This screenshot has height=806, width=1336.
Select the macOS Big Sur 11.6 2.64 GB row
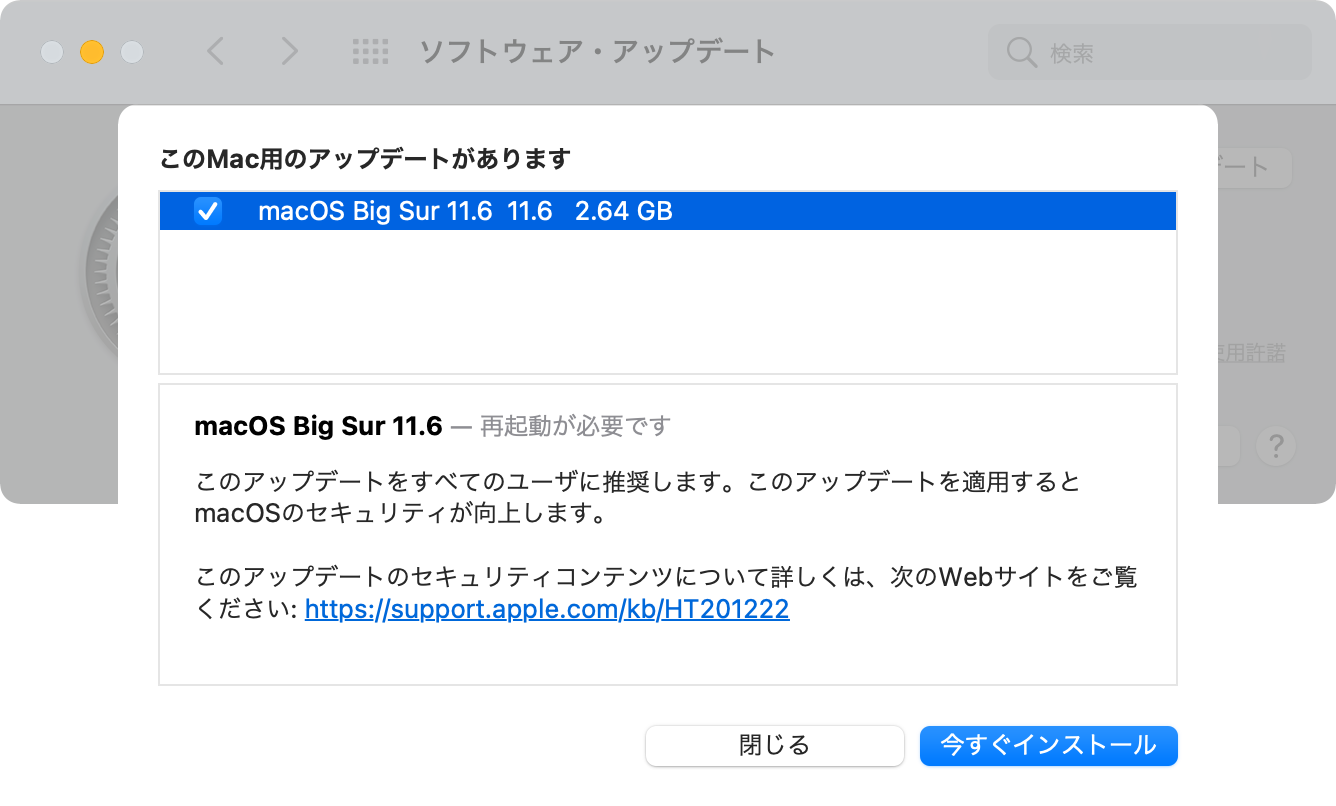(668, 211)
